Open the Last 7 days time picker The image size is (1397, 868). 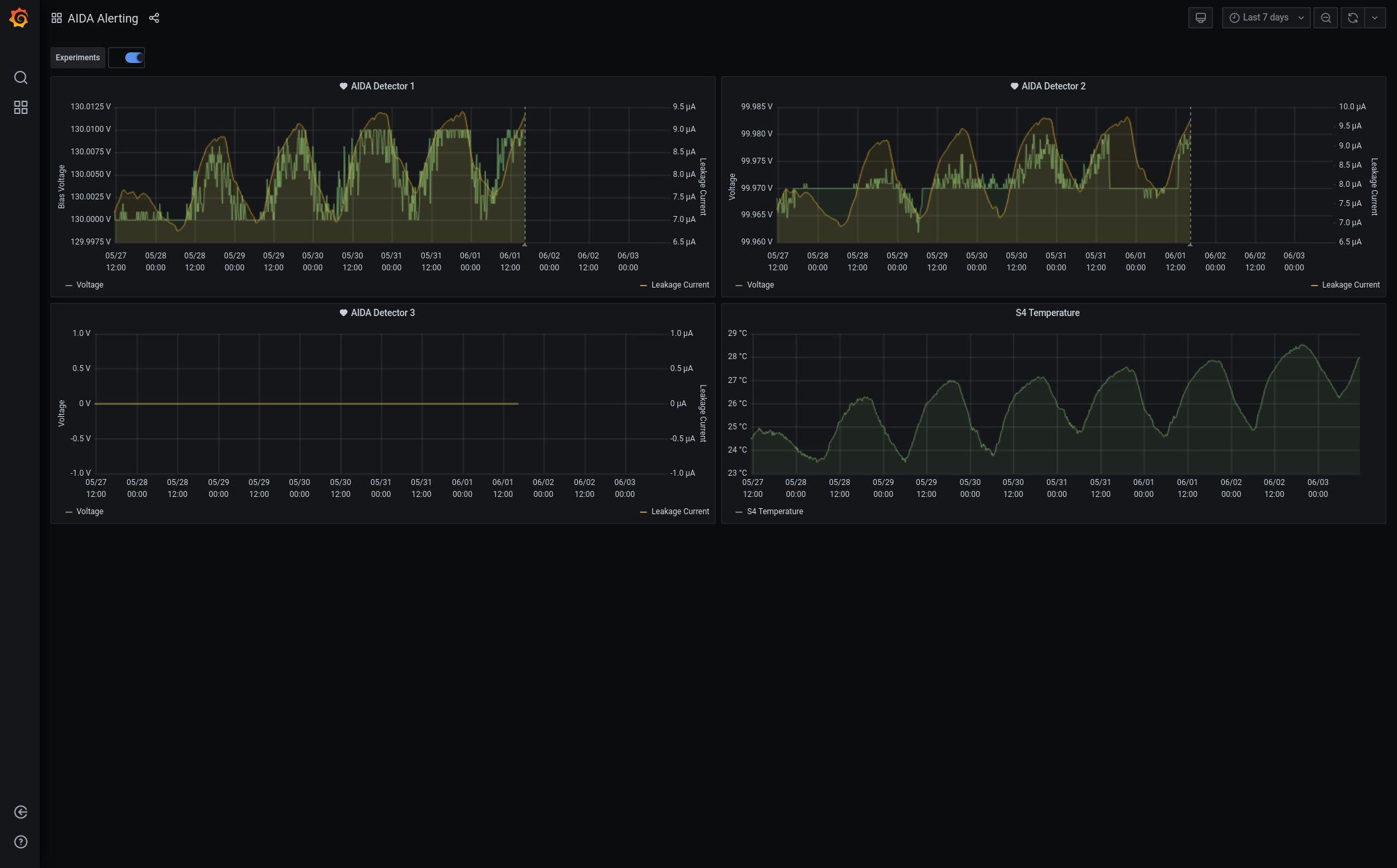point(1266,18)
